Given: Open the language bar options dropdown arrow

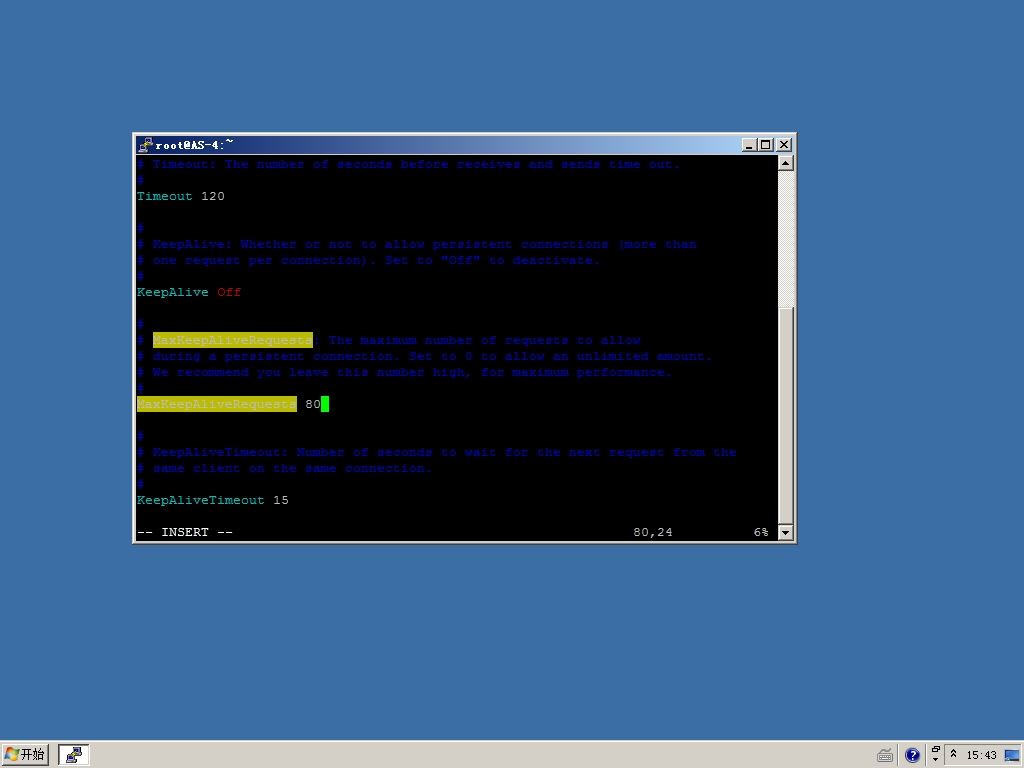Looking at the screenshot, I should tap(936, 760).
